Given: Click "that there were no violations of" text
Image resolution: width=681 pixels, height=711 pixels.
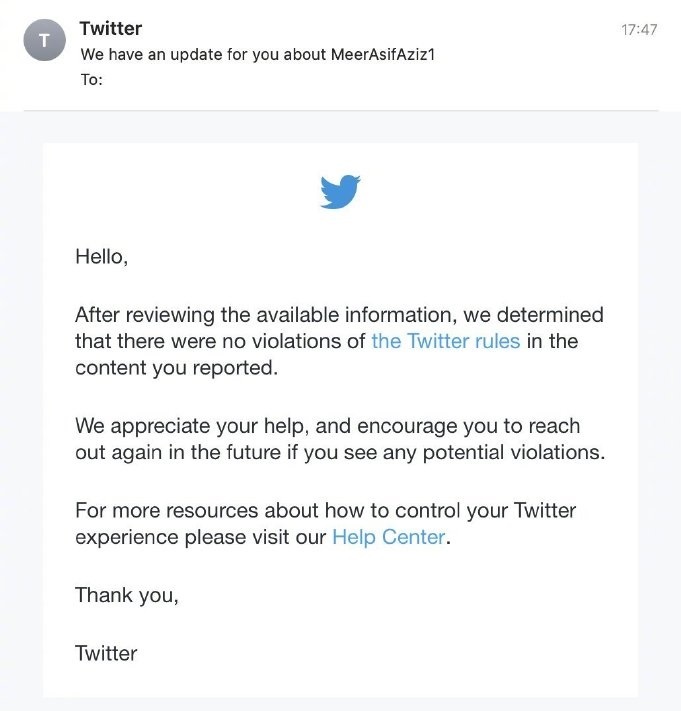Looking at the screenshot, I should [x=220, y=341].
